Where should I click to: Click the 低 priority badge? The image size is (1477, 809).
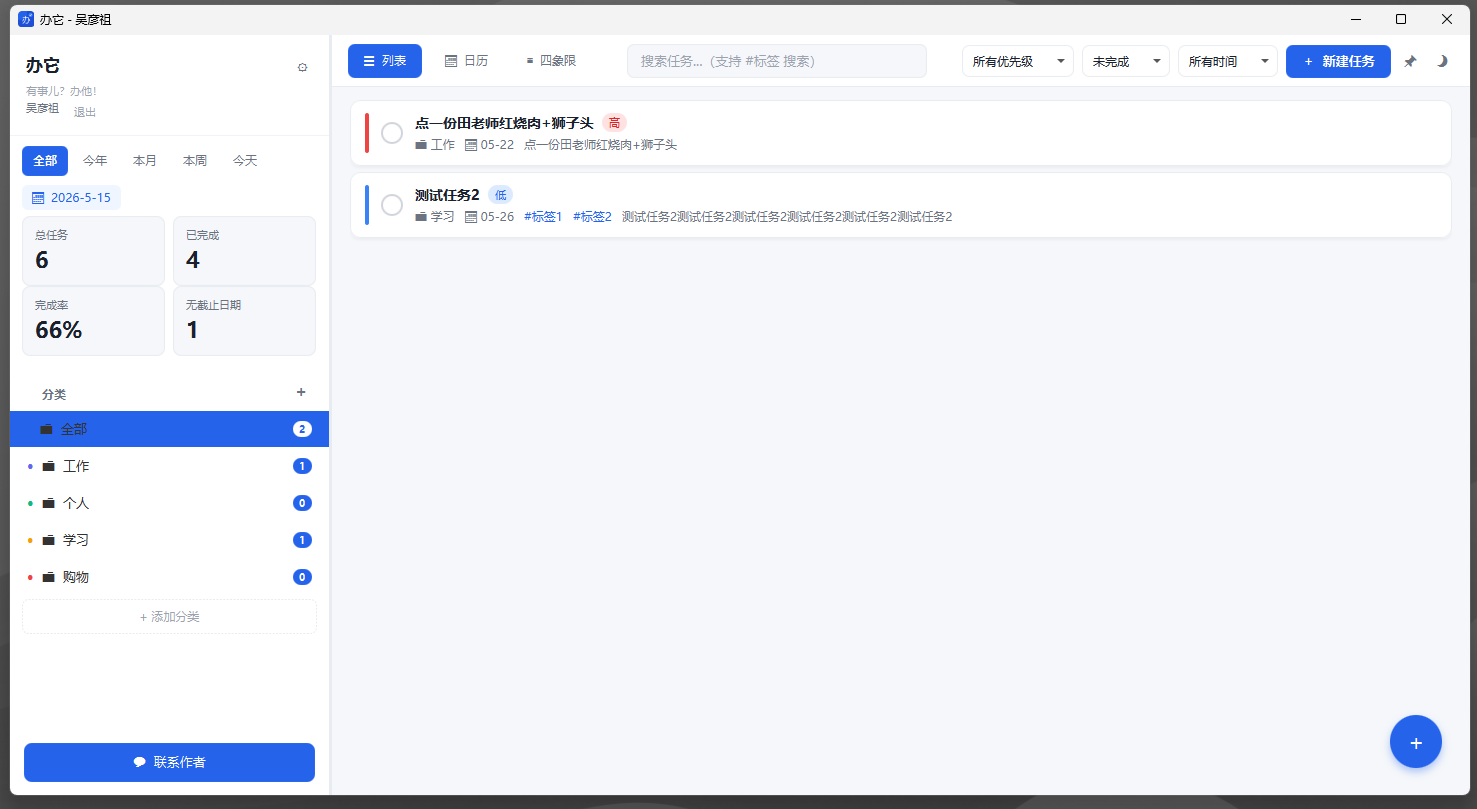[500, 195]
